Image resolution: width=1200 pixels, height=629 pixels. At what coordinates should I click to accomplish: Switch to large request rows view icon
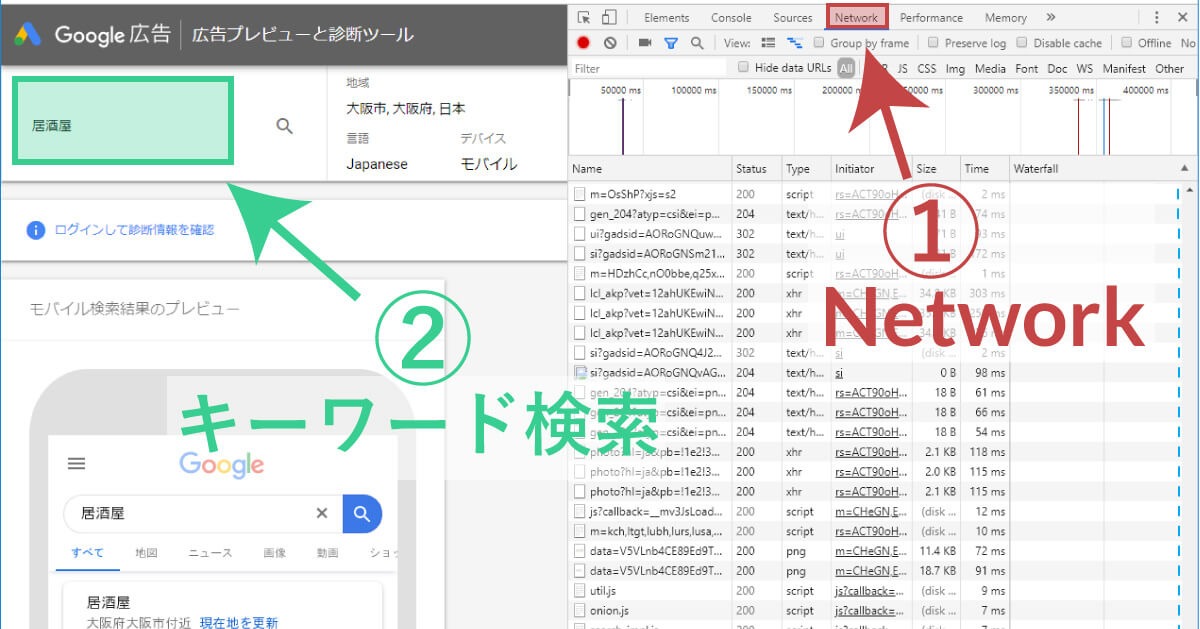[769, 43]
